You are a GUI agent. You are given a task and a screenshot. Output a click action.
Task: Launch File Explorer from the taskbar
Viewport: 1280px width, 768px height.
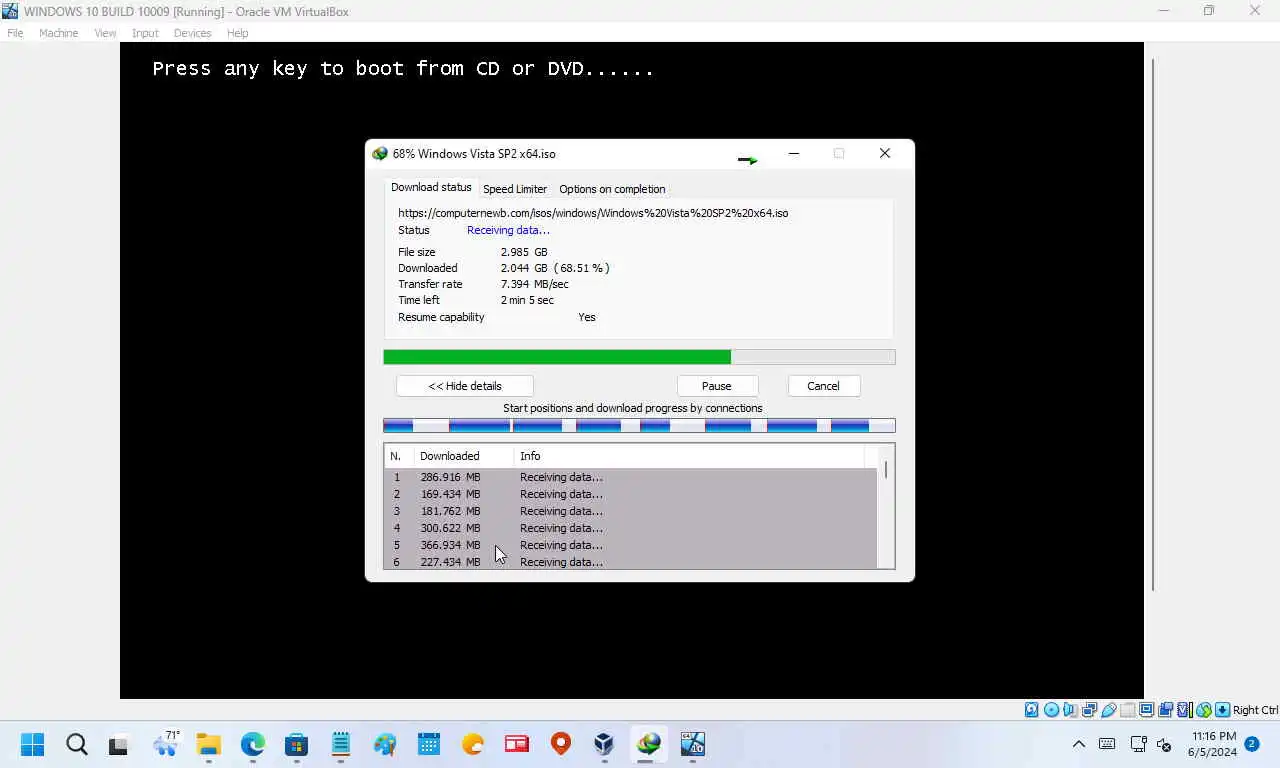[208, 744]
